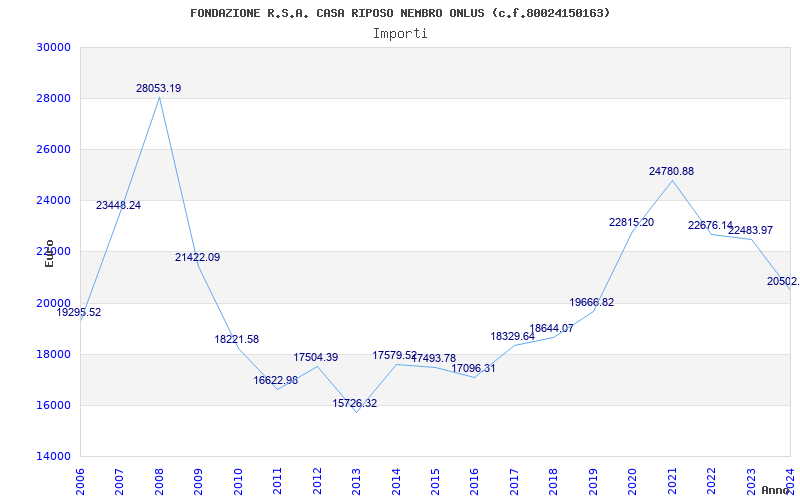Click the 26000 y-axis tick label
The image size is (800, 500).
pos(53,149)
